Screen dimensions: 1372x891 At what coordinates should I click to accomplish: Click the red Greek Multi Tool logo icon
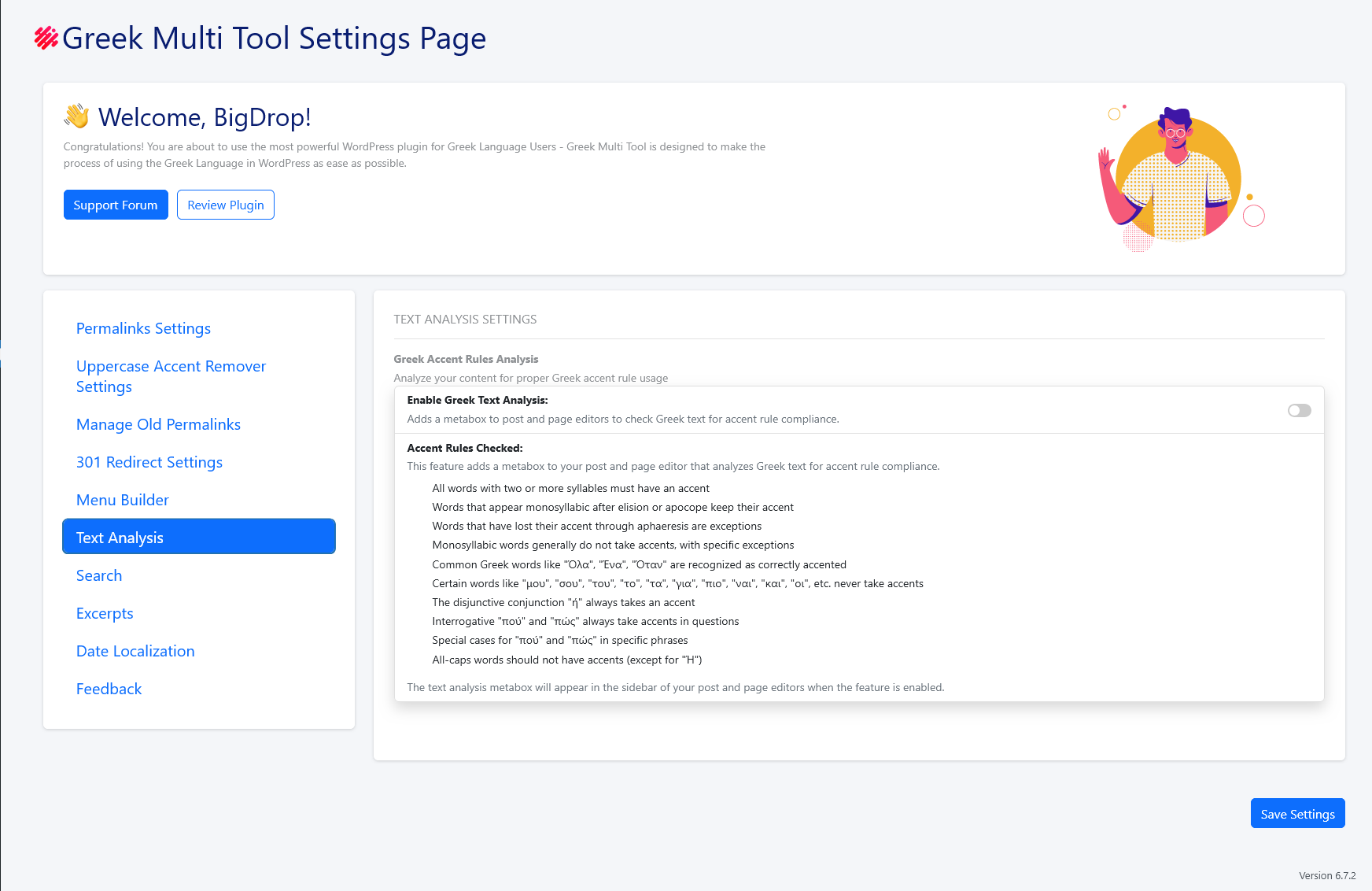pyautogui.click(x=46, y=38)
